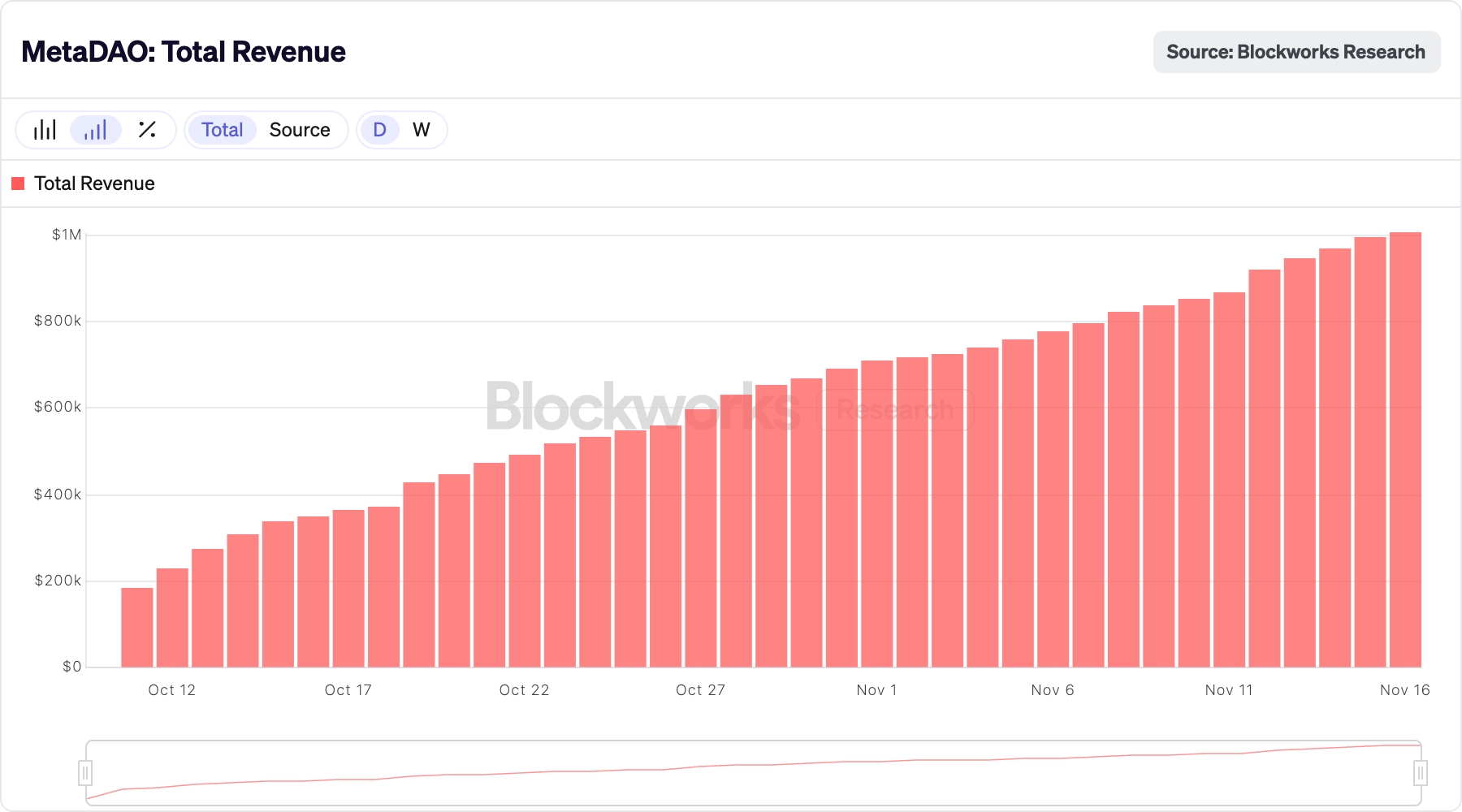Toggle the Total Revenue legend label
1462x812 pixels.
click(x=94, y=184)
